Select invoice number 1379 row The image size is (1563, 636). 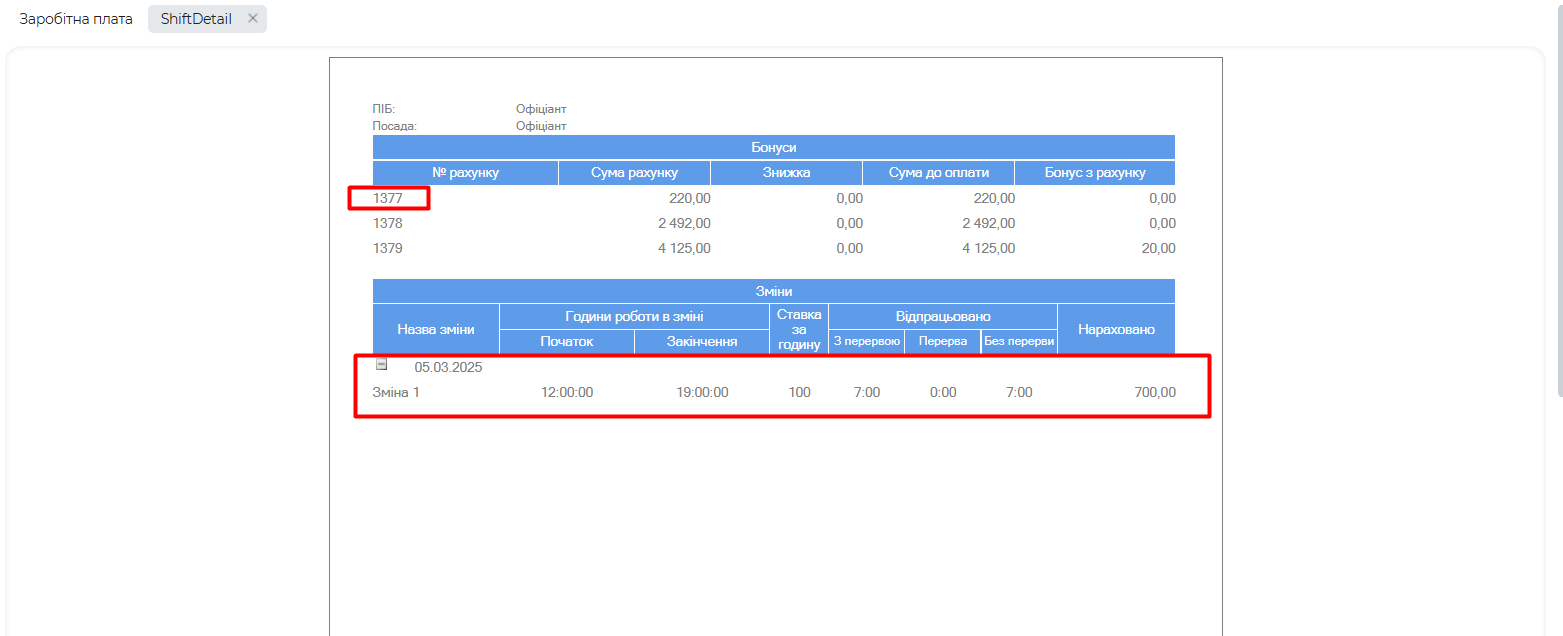point(388,248)
